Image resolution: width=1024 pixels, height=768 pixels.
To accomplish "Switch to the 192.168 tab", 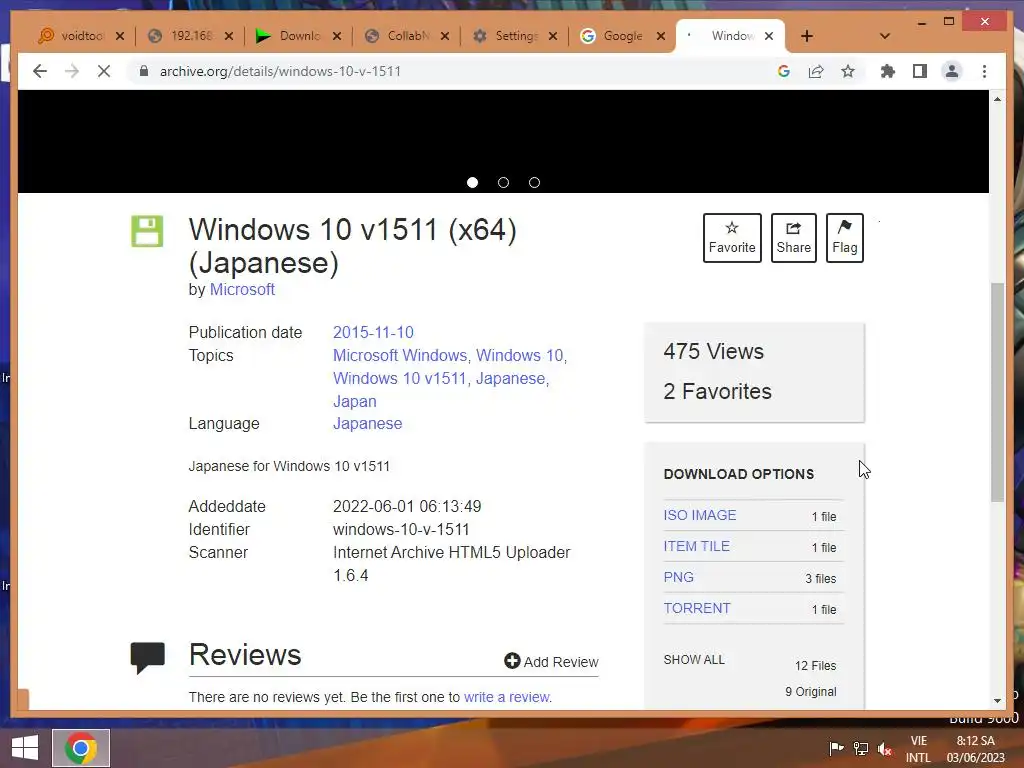I will [182, 36].
